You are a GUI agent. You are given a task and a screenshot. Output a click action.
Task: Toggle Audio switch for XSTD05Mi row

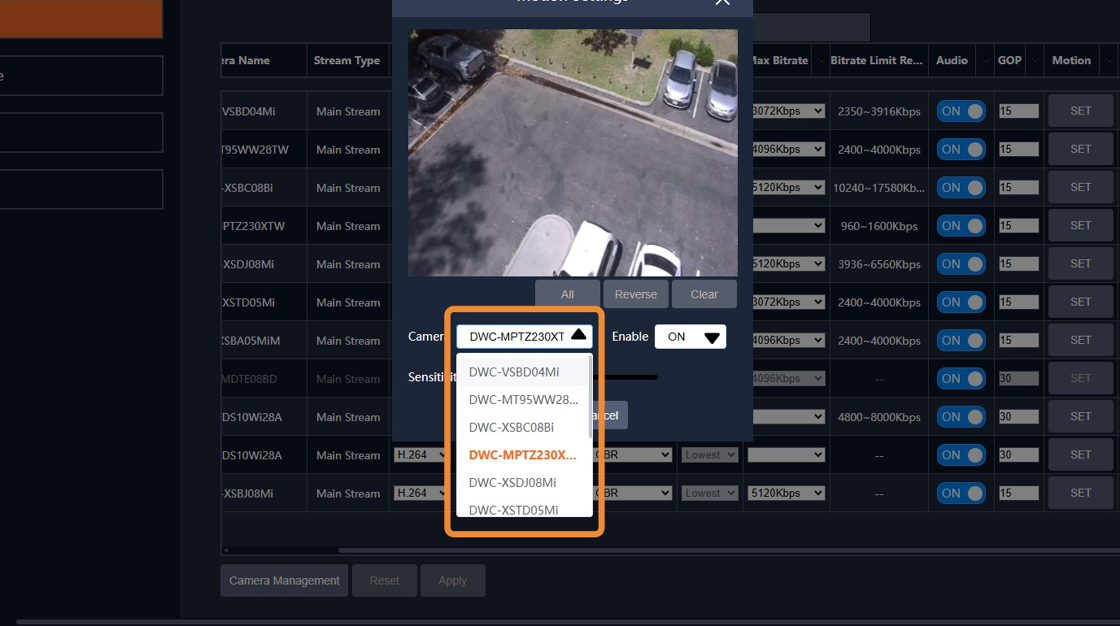coord(961,302)
